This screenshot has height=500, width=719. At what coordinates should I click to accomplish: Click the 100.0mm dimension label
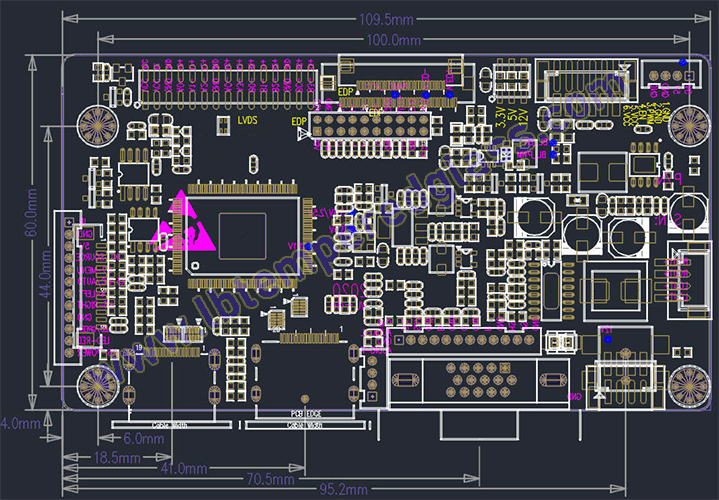393,40
